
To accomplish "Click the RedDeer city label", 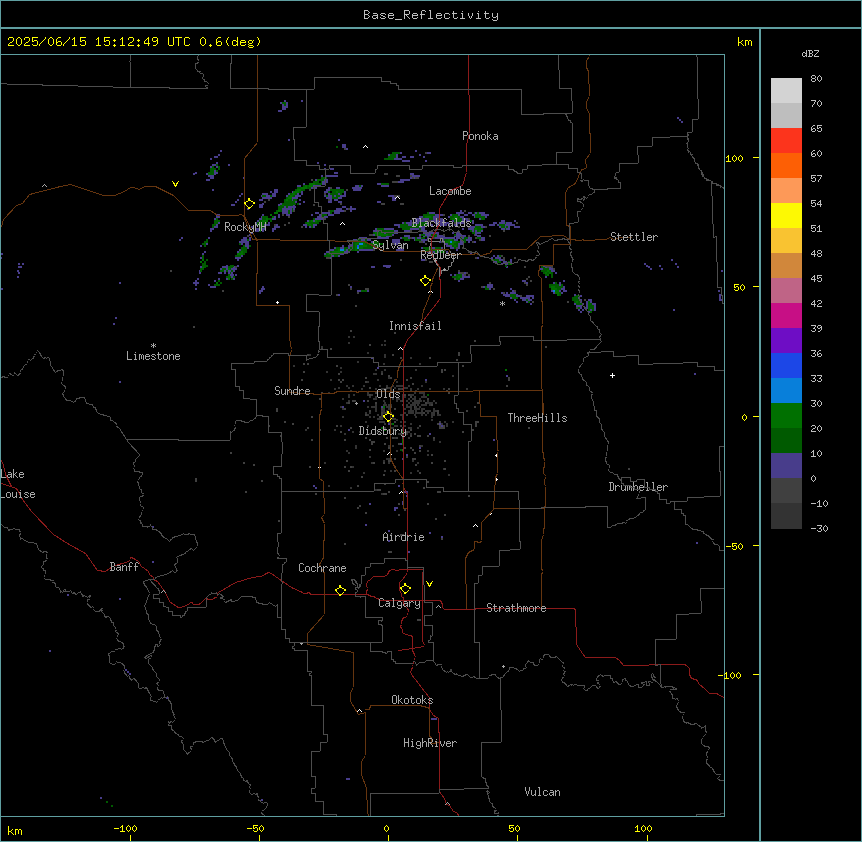I will [440, 255].
